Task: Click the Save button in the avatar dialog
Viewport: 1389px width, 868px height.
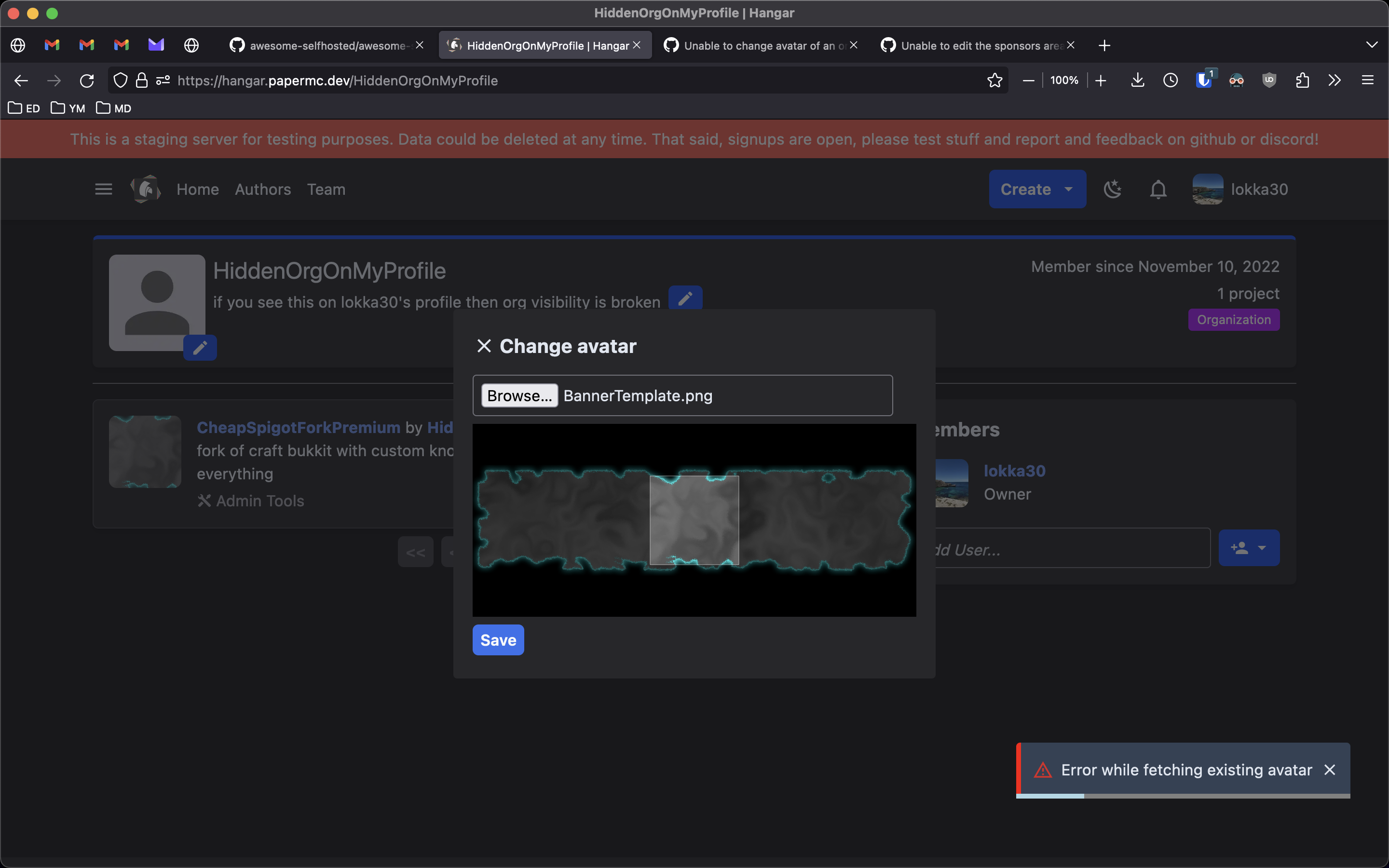Action: click(497, 639)
